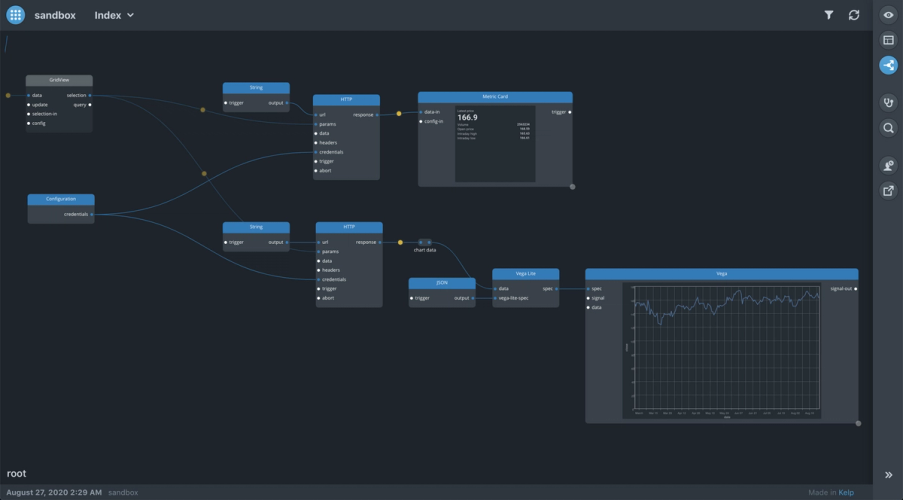903x500 pixels.
Task: Click the vega-lite-spec port on Vega Lite
Action: pyautogui.click(x=495, y=298)
